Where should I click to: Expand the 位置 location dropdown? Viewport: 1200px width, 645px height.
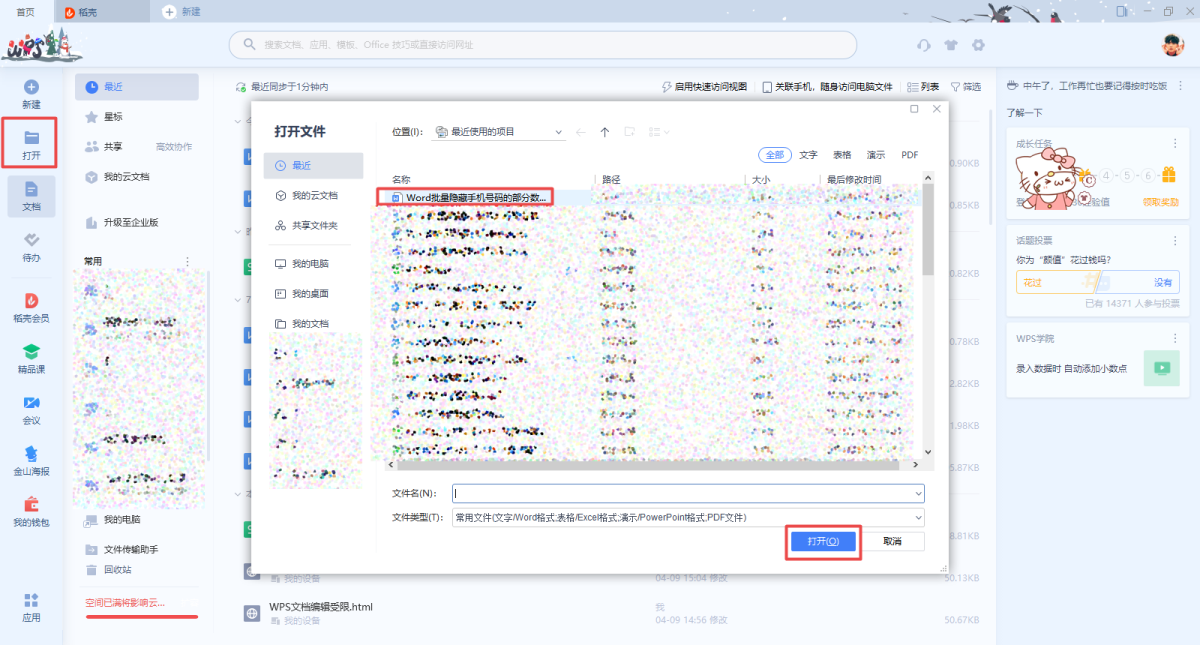(x=558, y=132)
